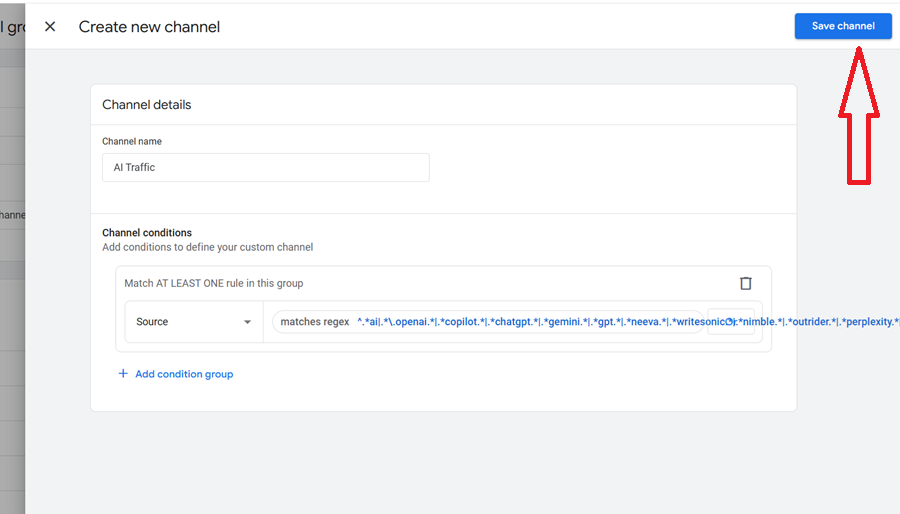Click the Add condition group link
The width and height of the screenshot is (900, 514).
tap(184, 374)
